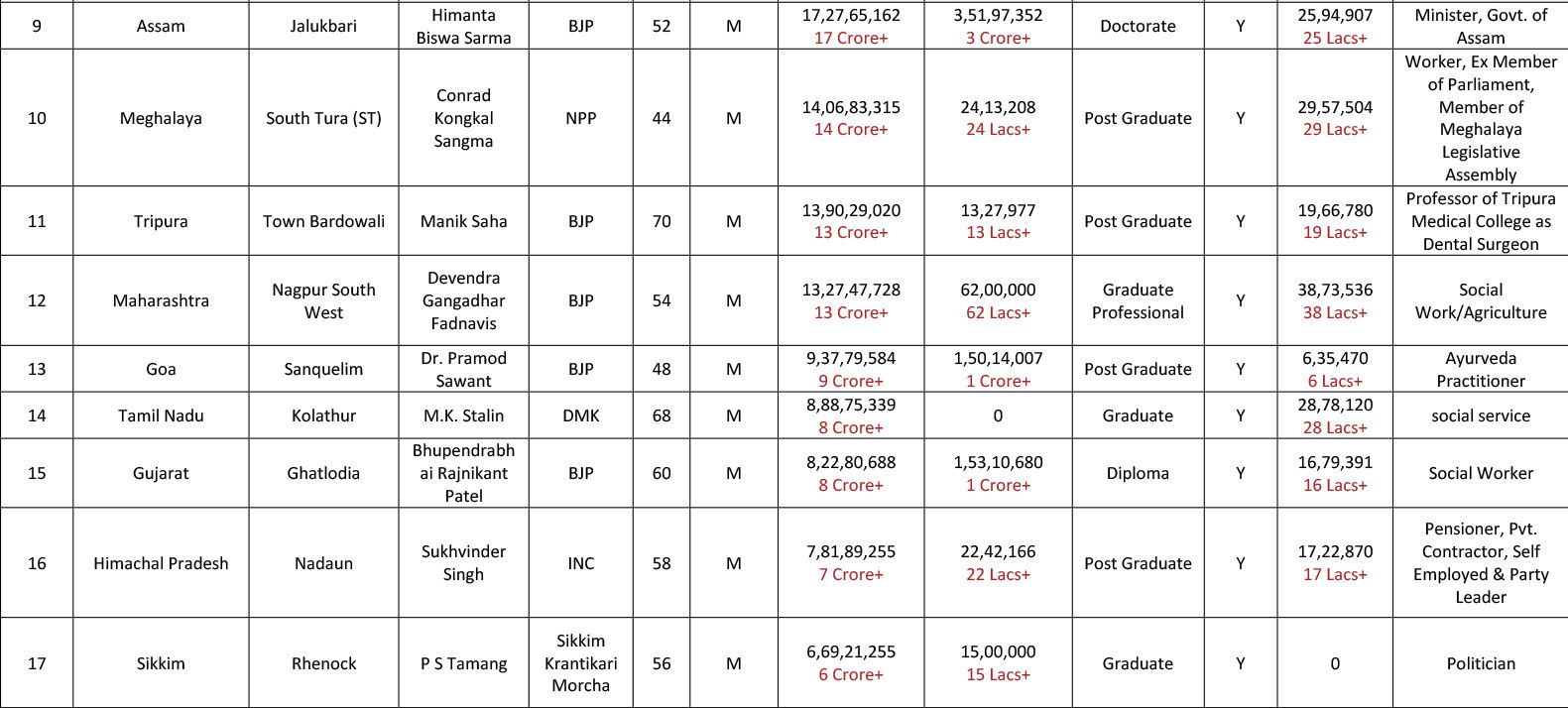Select the Graduate Professional education cell

1138,300
